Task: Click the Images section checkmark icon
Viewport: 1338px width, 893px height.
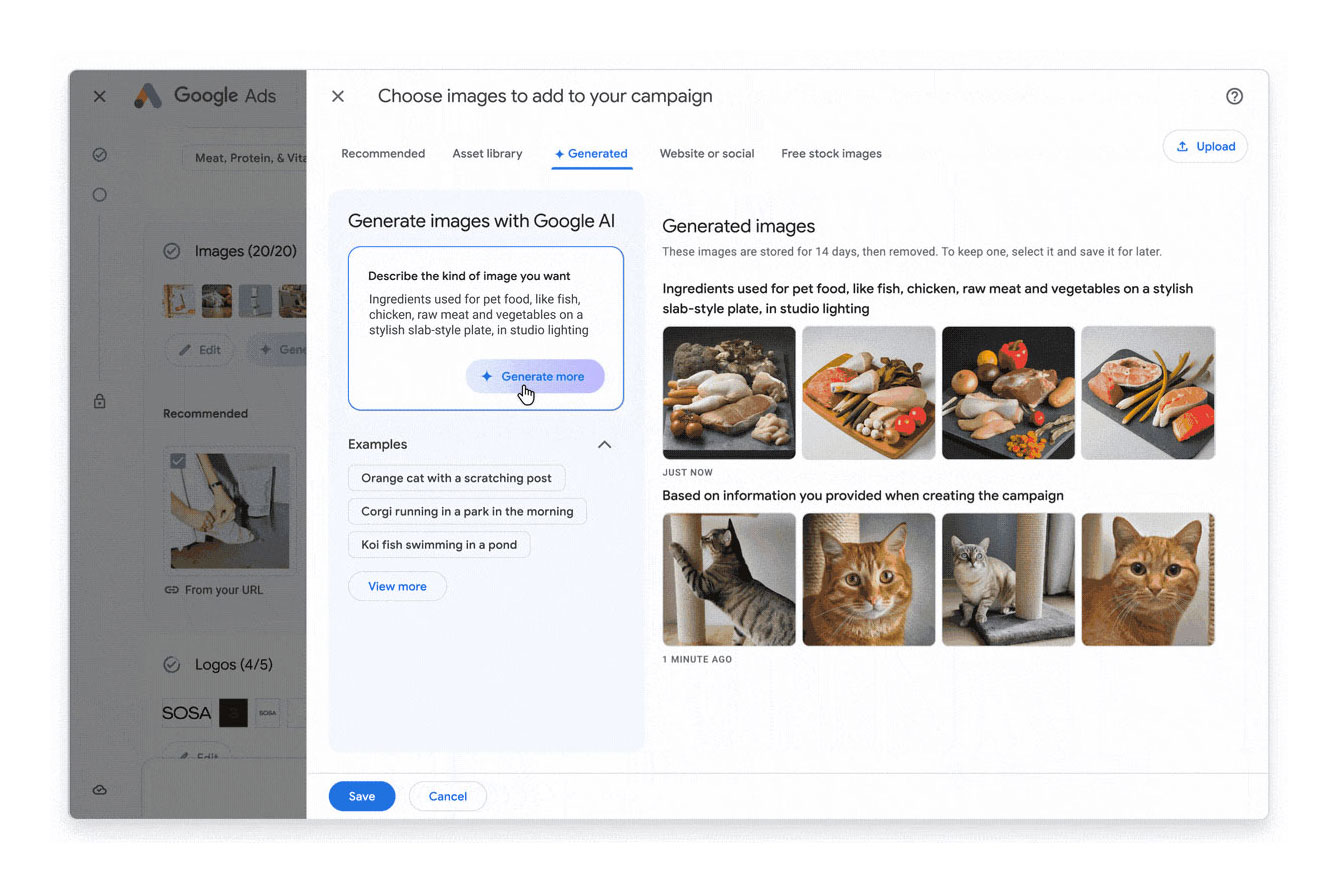Action: point(172,251)
